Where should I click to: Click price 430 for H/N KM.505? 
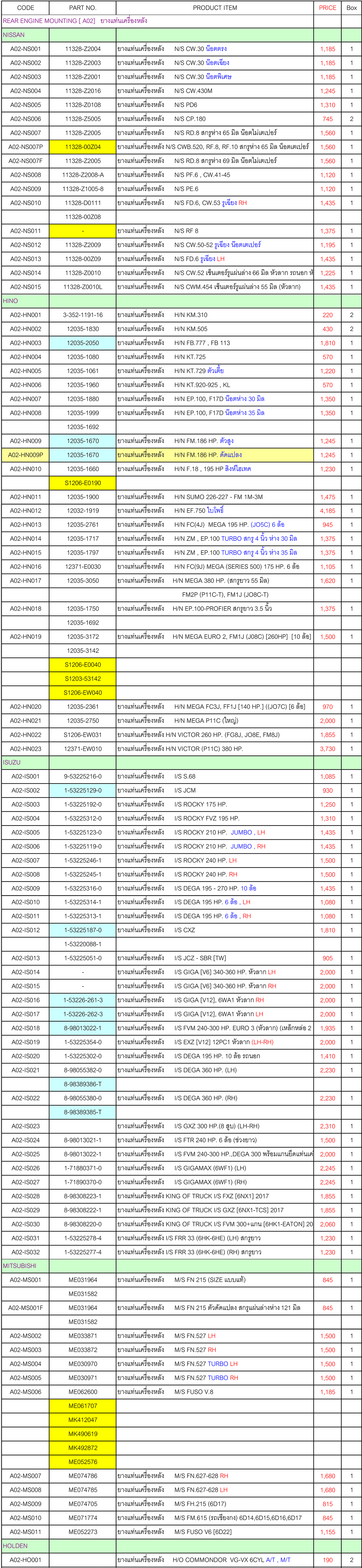[x=327, y=329]
